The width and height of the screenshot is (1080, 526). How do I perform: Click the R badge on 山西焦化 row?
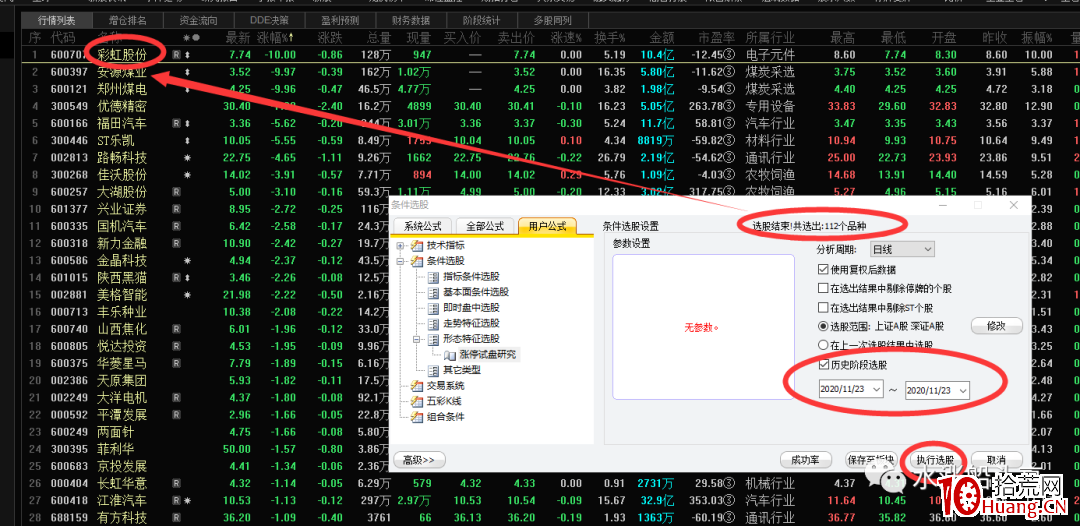176,330
